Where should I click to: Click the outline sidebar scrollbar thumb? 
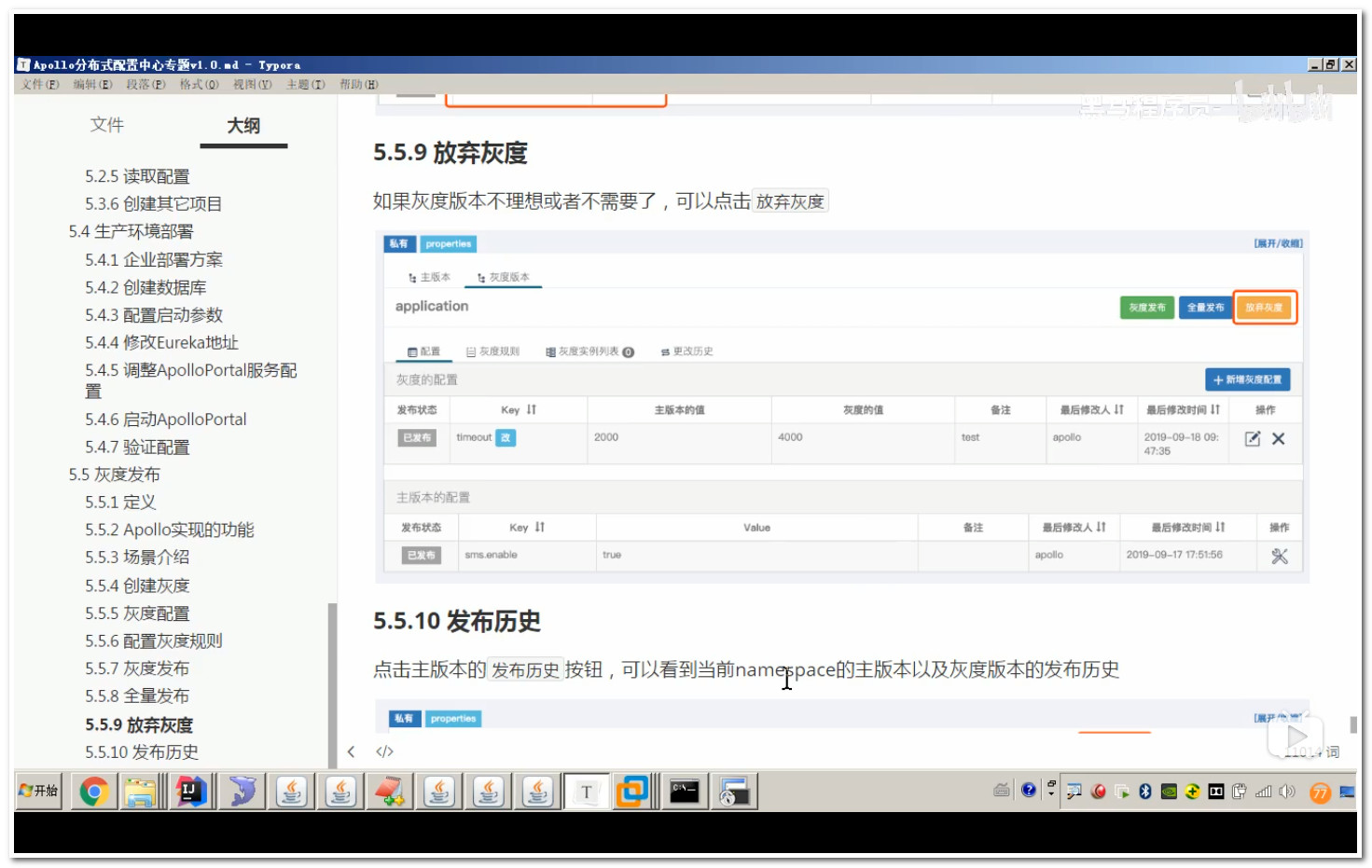[x=332, y=684]
